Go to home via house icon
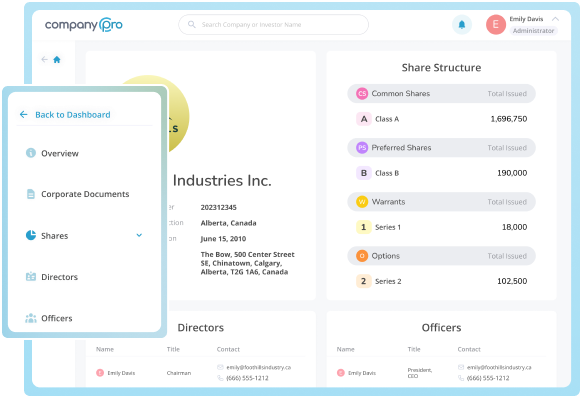Image resolution: width=582 pixels, height=398 pixels. [x=57, y=59]
